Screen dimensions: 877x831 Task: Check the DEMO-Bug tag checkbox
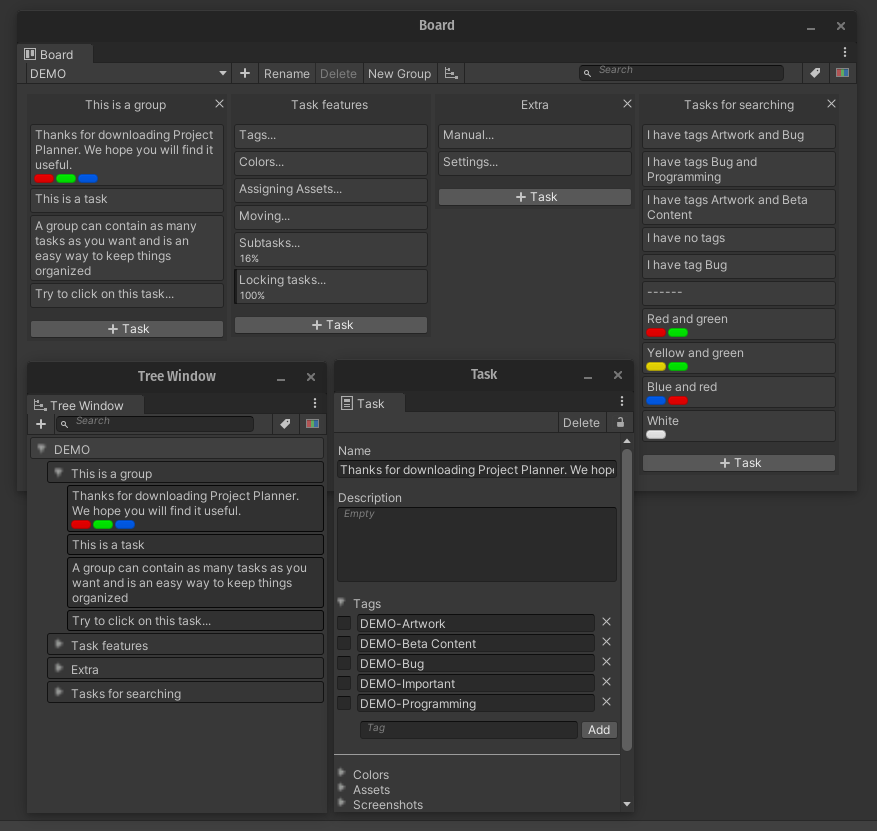345,663
